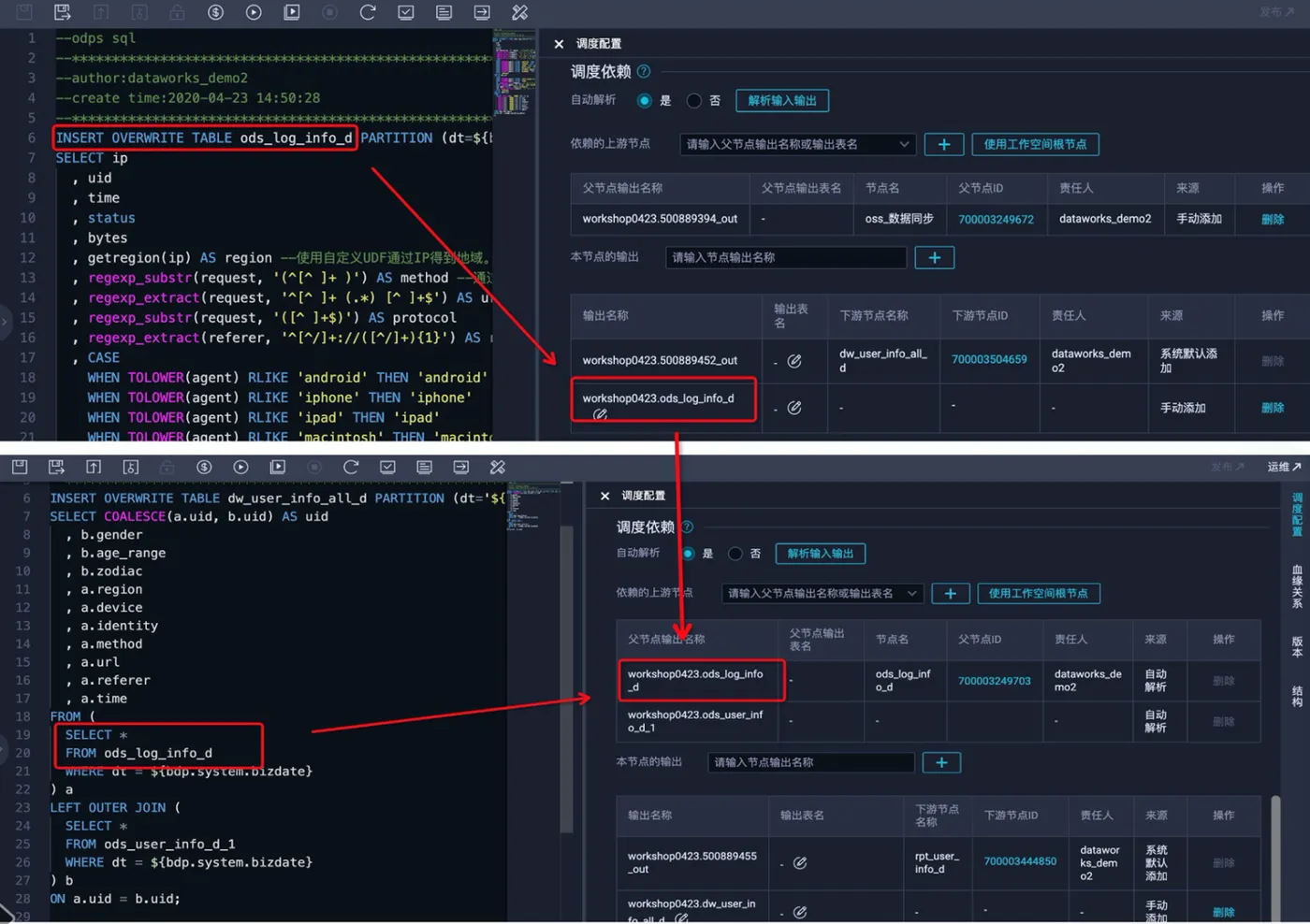Select the 调度配置 side tab

1297,513
